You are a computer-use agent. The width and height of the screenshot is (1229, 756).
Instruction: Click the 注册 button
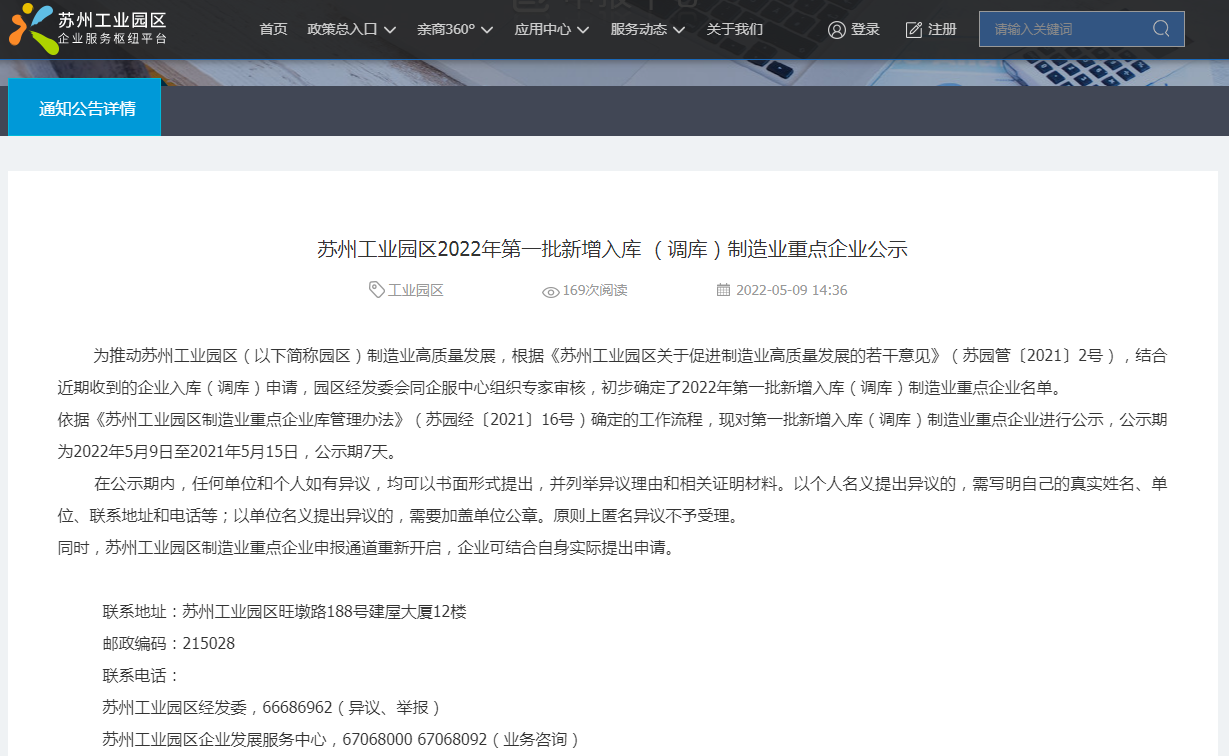[940, 29]
